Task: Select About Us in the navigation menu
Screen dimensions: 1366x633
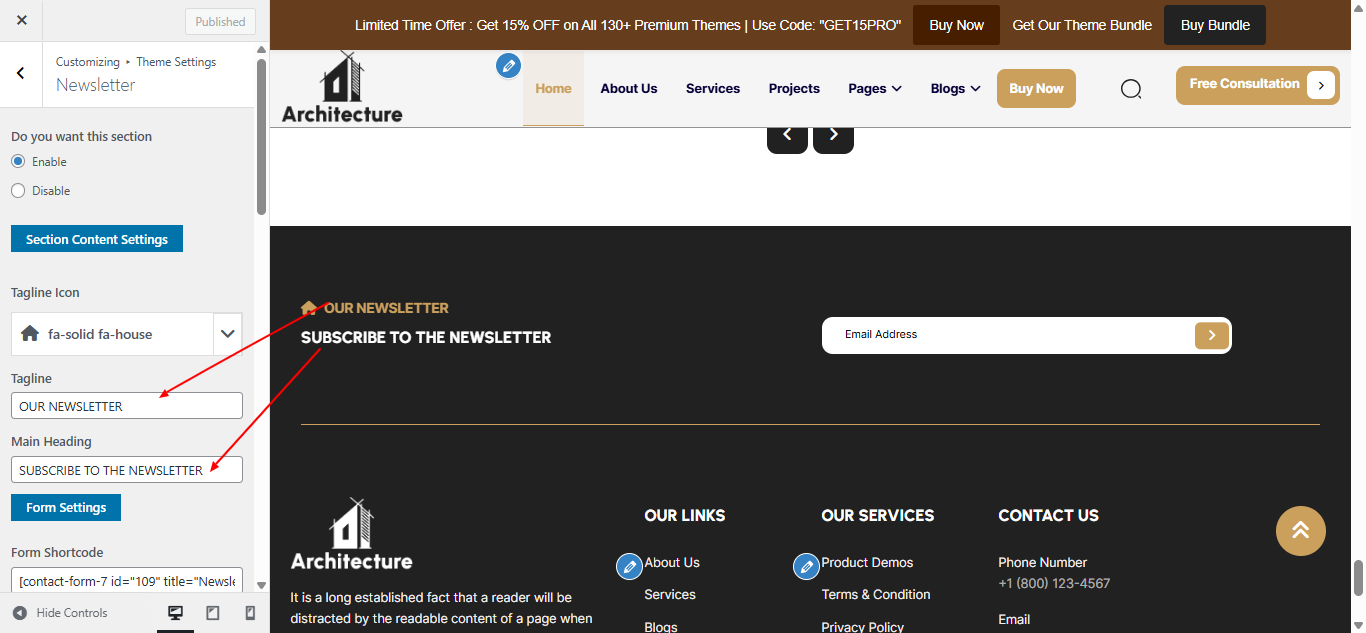Action: tap(628, 88)
